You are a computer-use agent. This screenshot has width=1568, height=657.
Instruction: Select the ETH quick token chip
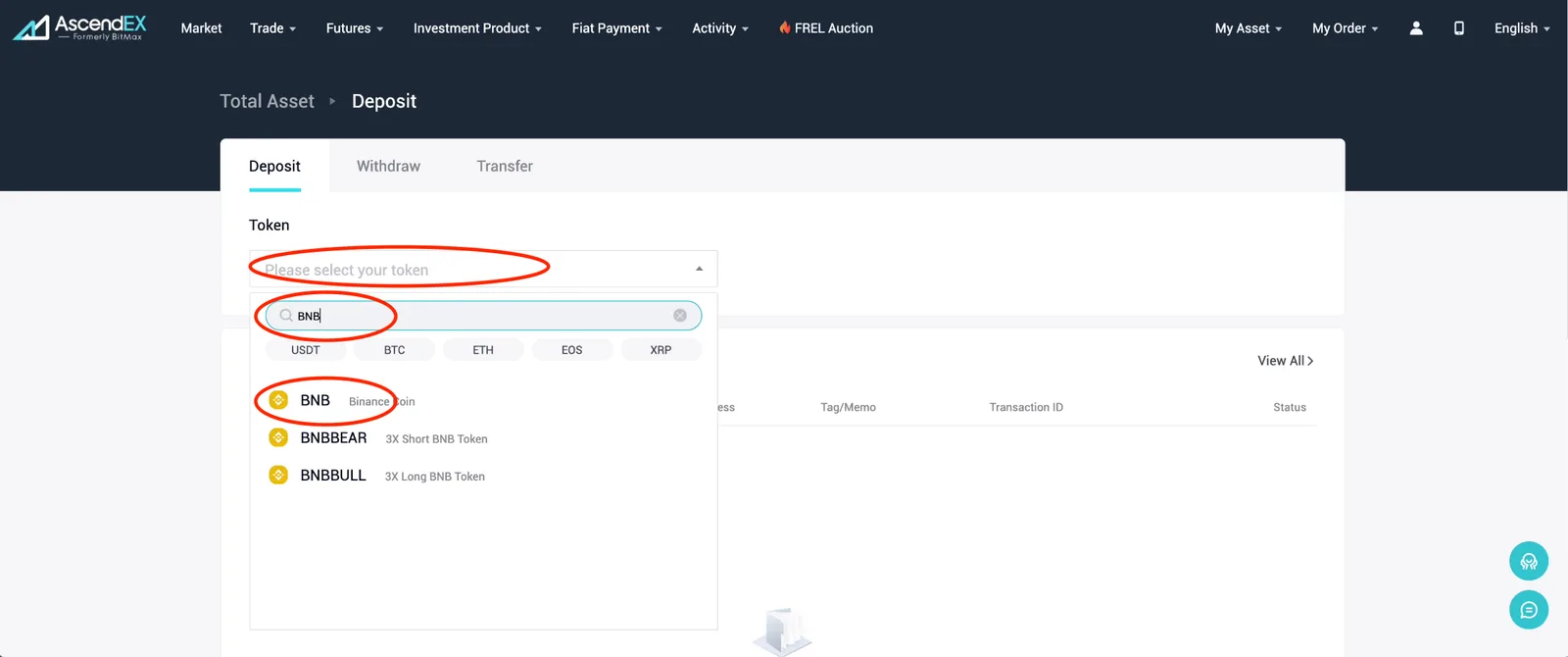point(483,350)
